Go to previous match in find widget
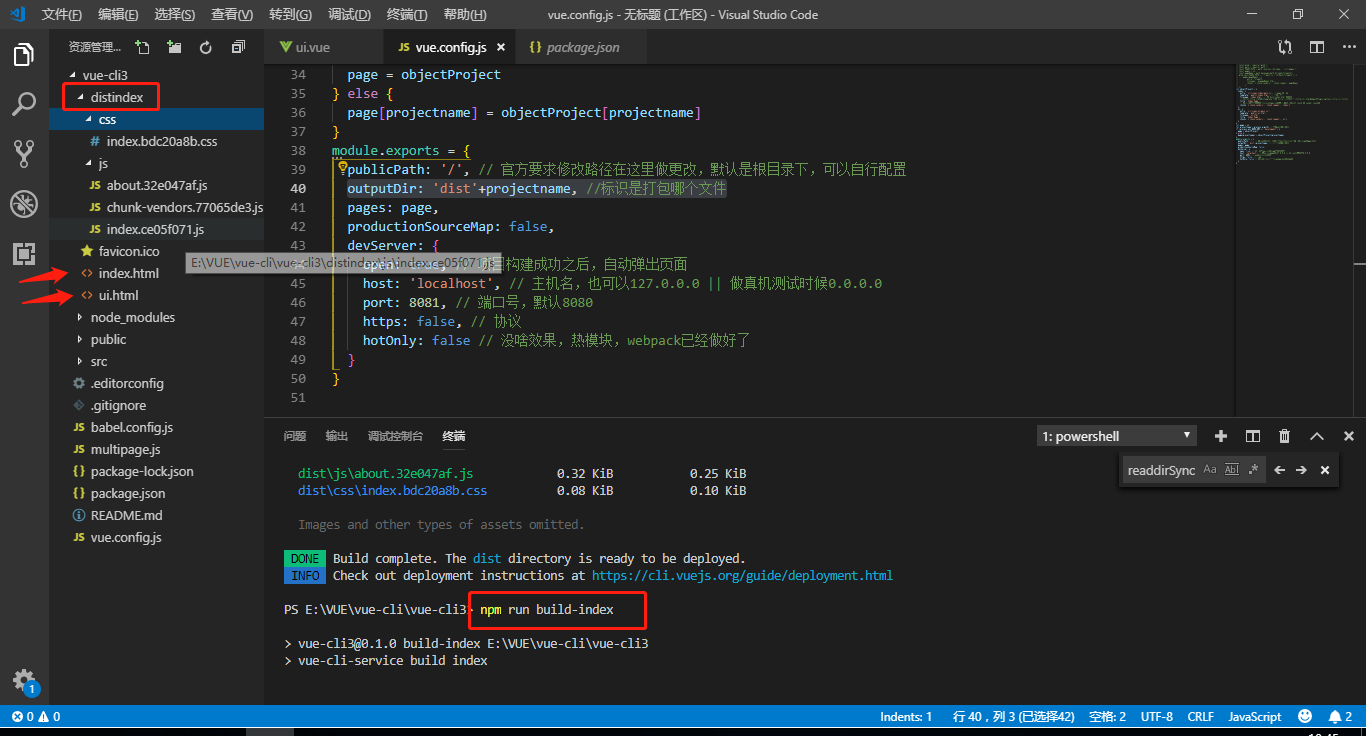The width and height of the screenshot is (1366, 736). click(x=1279, y=470)
